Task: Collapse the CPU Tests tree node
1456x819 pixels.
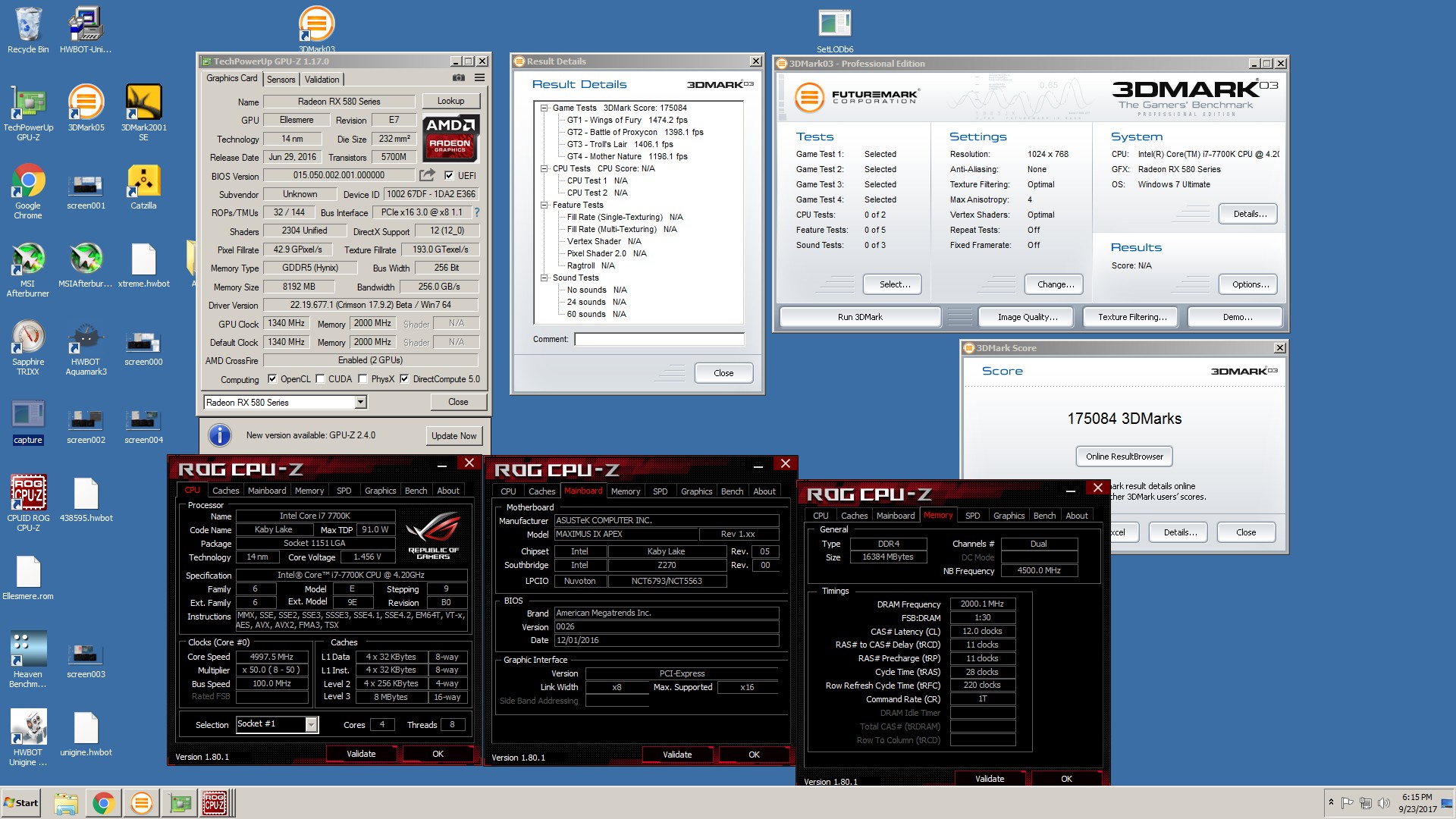Action: tap(544, 169)
